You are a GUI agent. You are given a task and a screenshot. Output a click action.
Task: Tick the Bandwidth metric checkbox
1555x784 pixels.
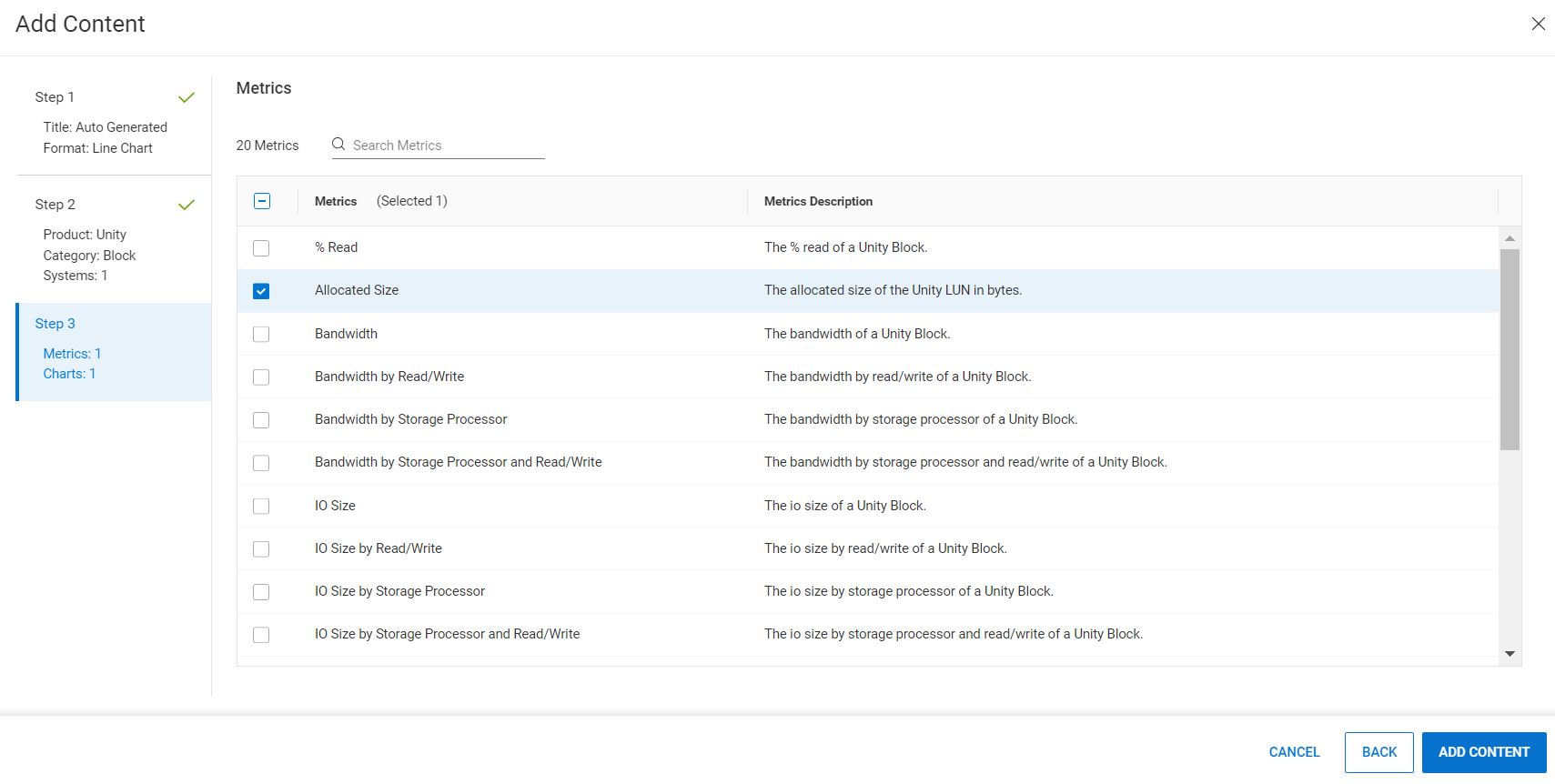261,334
